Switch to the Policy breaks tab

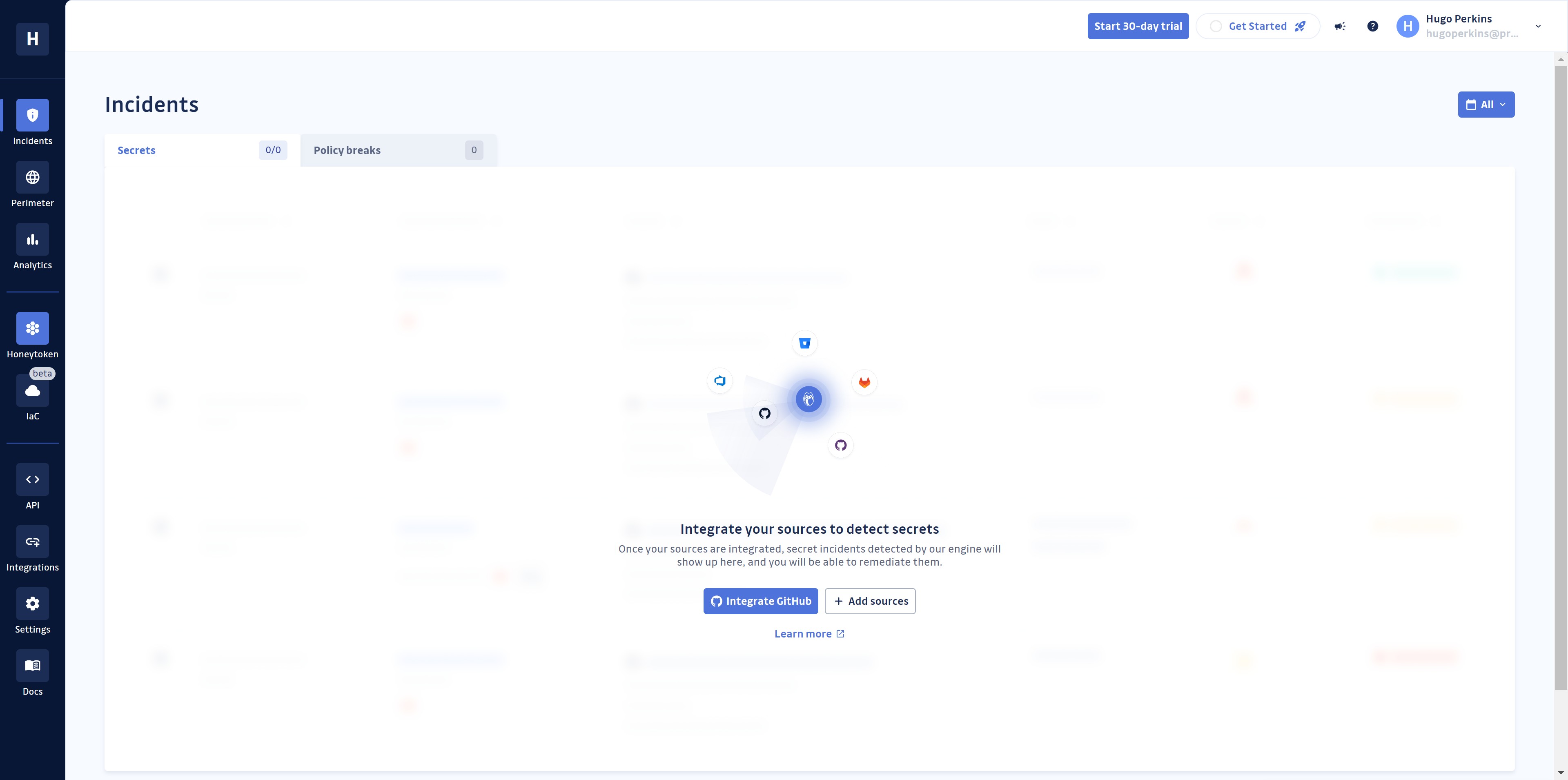346,150
